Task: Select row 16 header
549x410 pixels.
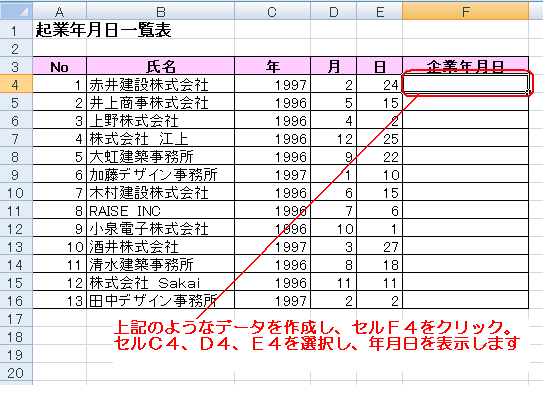Action: 16,300
